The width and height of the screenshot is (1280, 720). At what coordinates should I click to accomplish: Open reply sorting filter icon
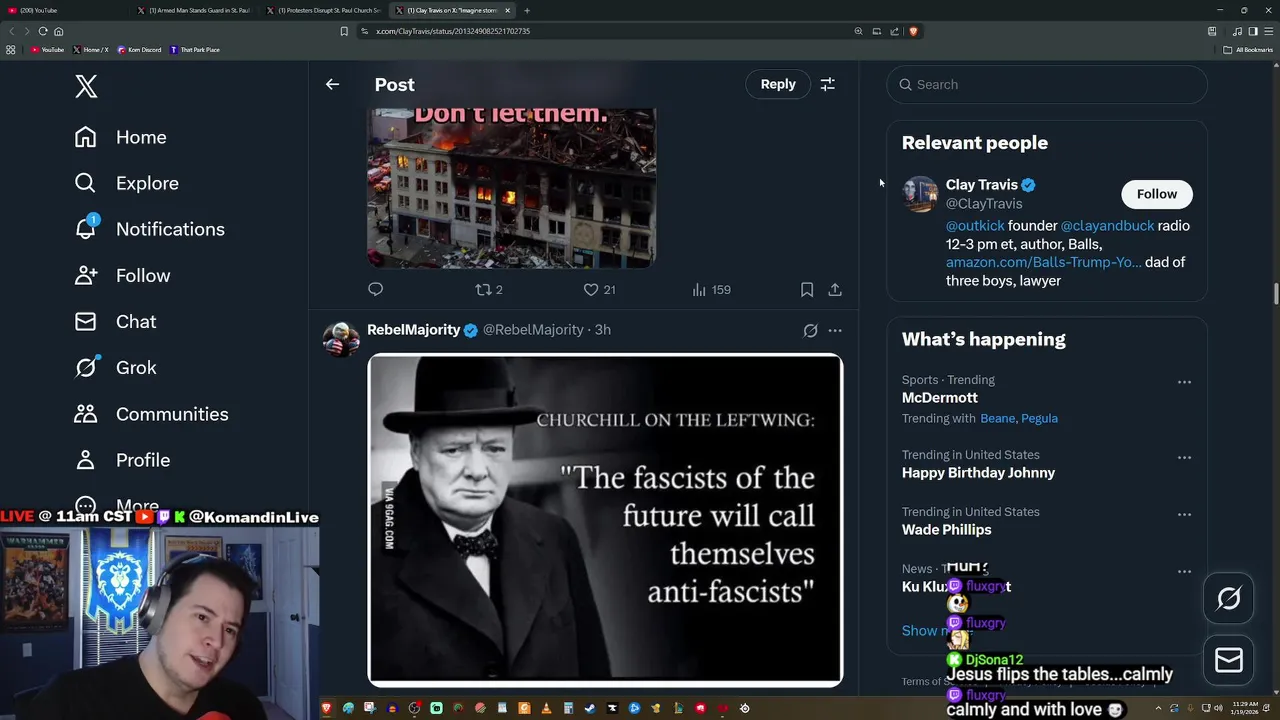[828, 85]
